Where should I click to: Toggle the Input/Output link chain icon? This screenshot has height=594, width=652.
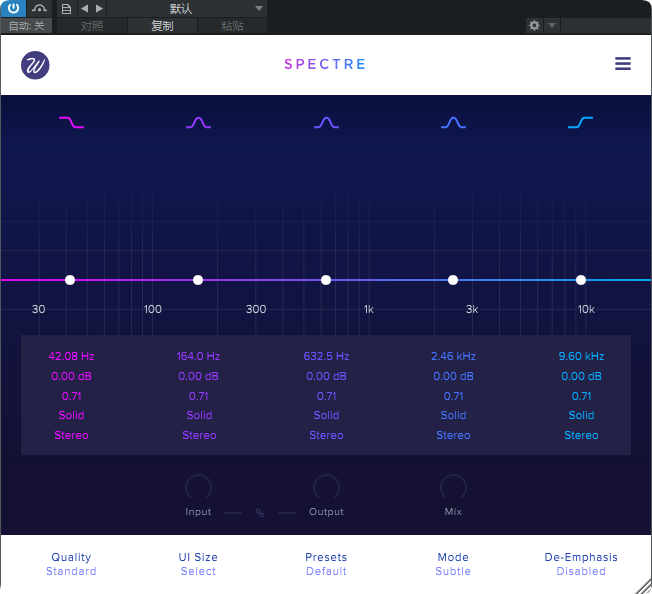260,513
